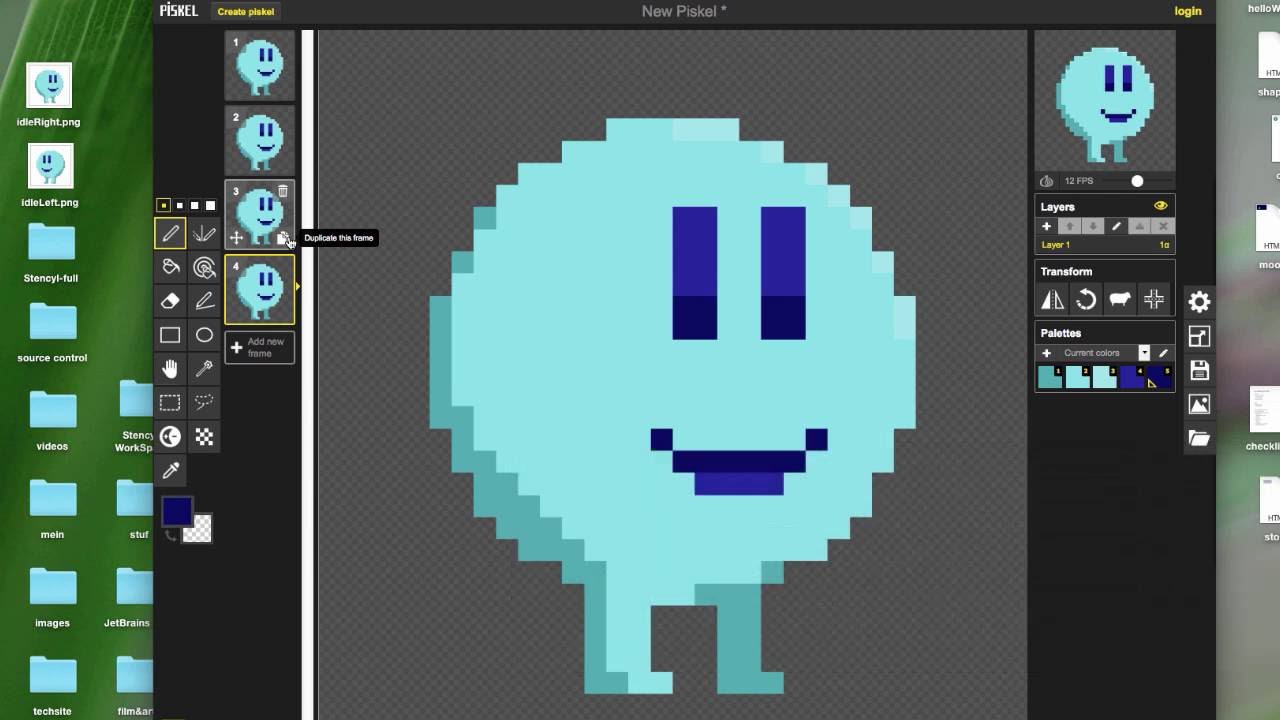1280x720 pixels.
Task: Open the Preferences gear panel
Action: point(1199,302)
